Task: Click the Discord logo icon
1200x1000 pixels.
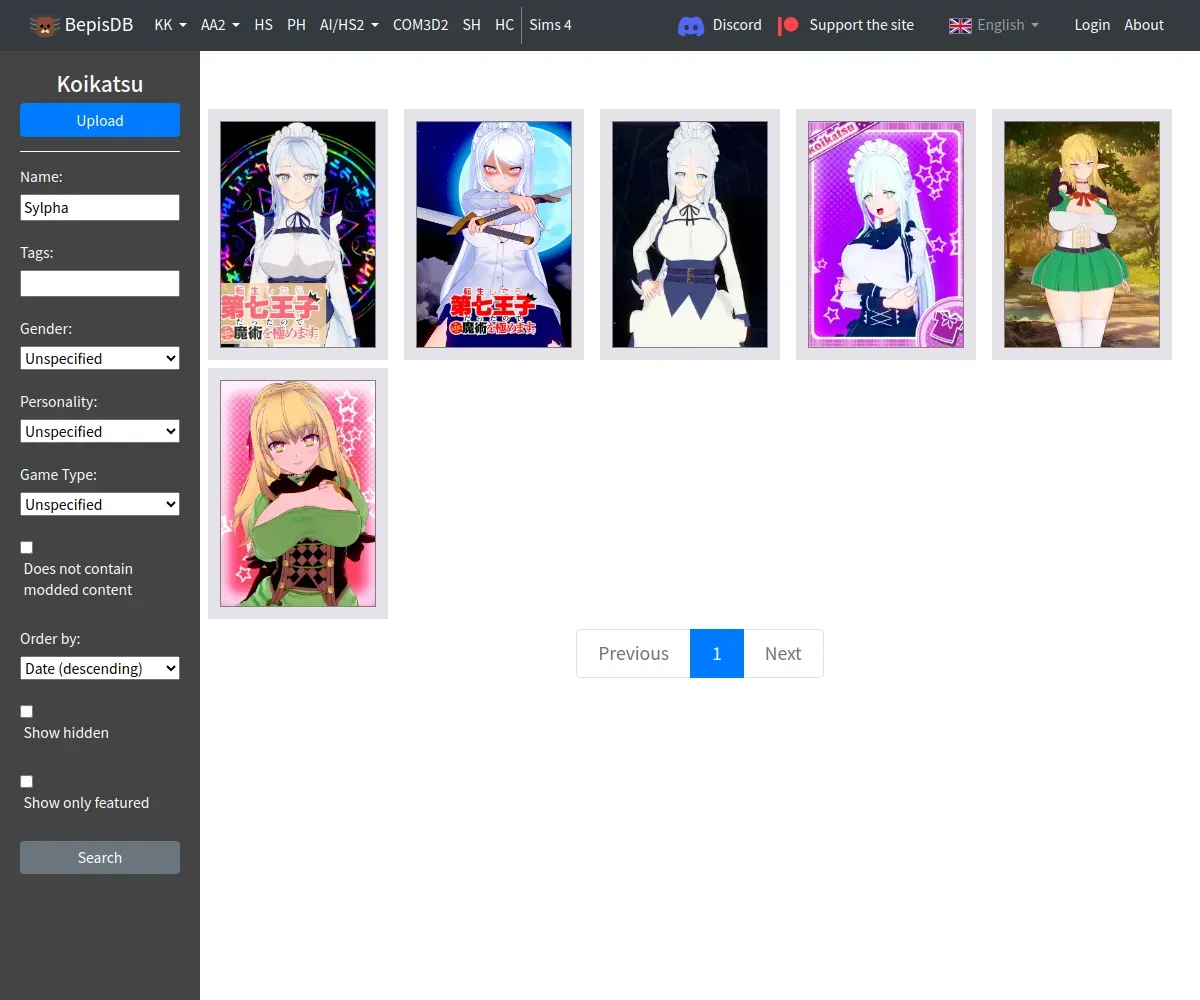Action: tap(691, 25)
